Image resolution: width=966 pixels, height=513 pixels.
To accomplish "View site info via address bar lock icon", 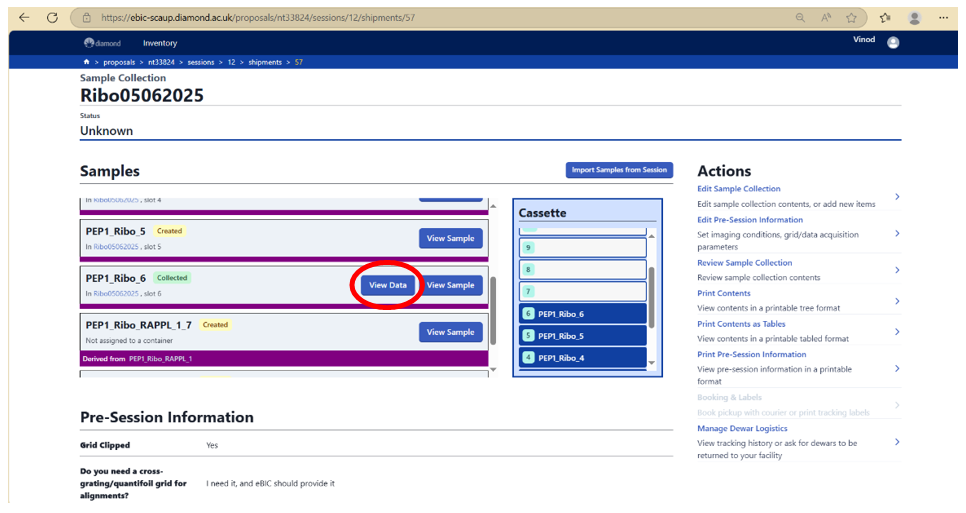I will click(x=87, y=18).
